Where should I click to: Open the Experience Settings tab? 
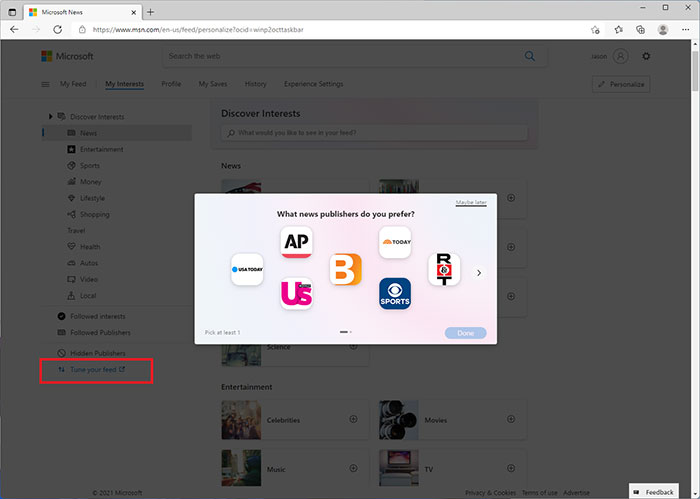tap(313, 84)
